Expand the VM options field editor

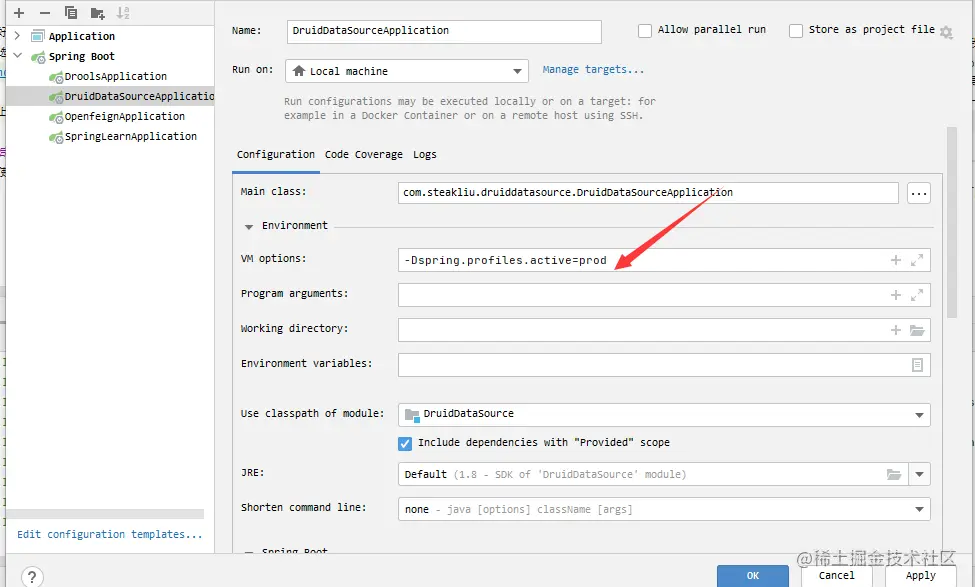point(917,260)
